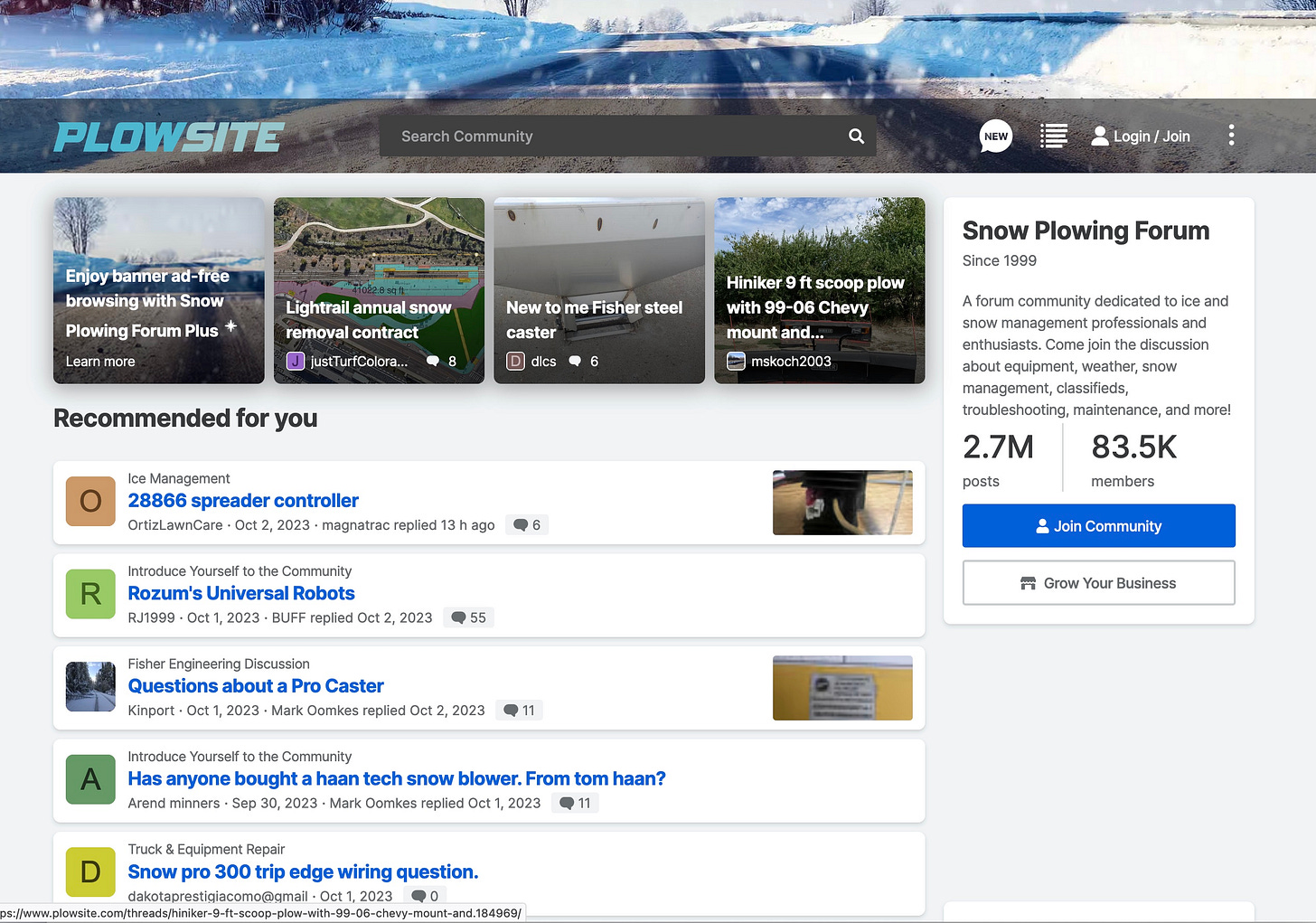Click RJ1999 avatar R
The height and width of the screenshot is (923, 1316).
90,594
